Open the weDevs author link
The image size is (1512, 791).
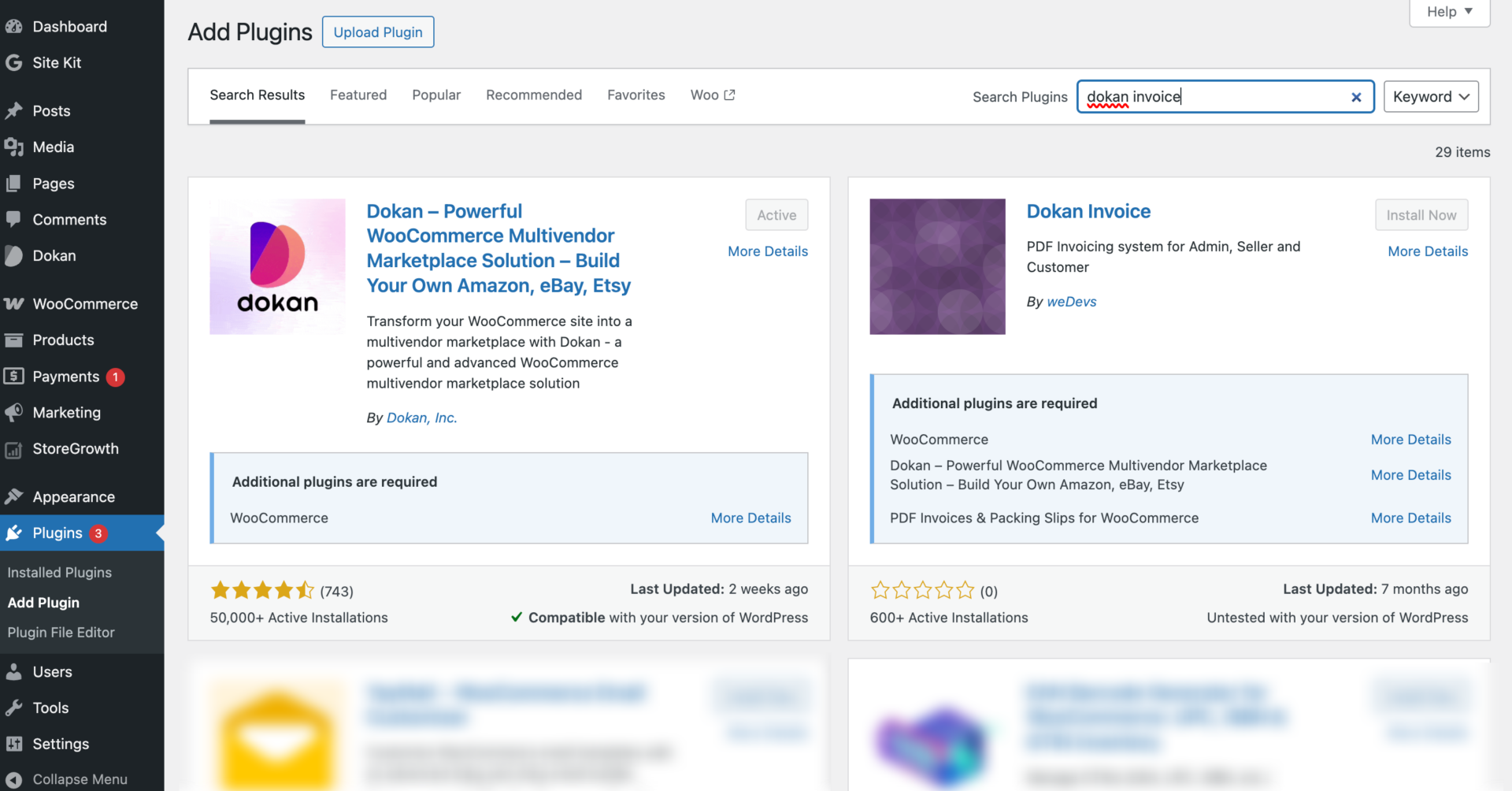coord(1072,302)
